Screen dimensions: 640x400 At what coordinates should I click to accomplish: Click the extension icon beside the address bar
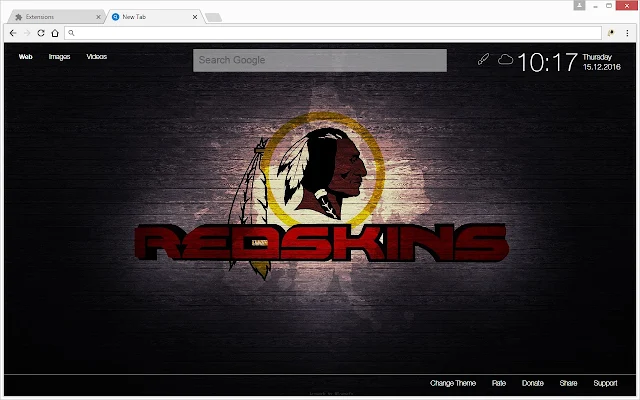[x=611, y=33]
